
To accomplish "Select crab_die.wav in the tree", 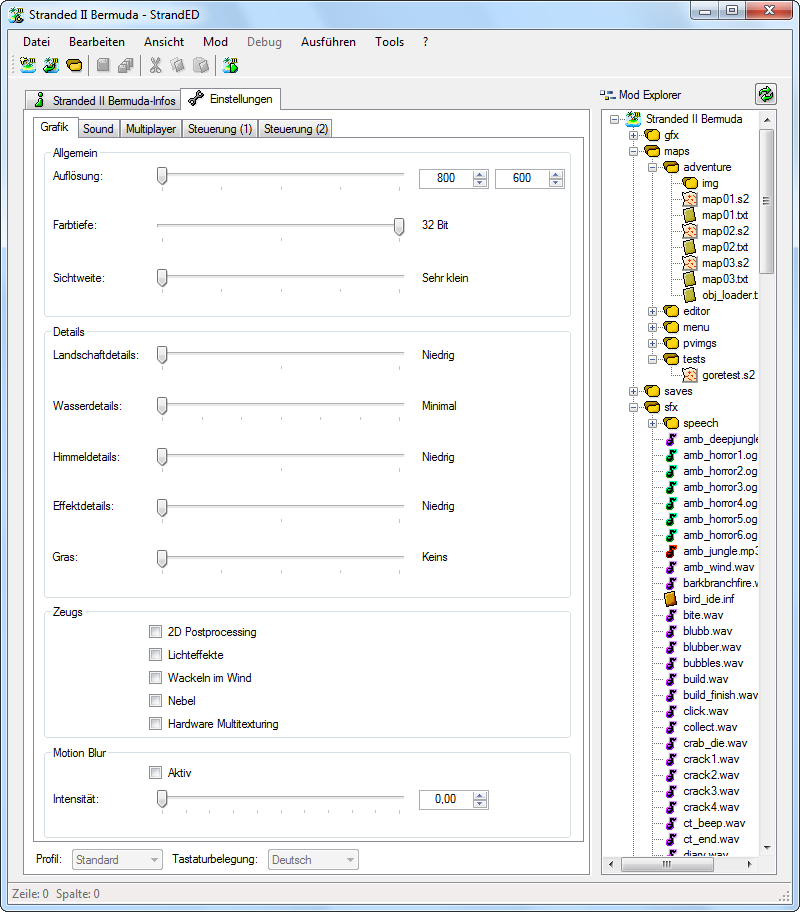I will tap(715, 743).
